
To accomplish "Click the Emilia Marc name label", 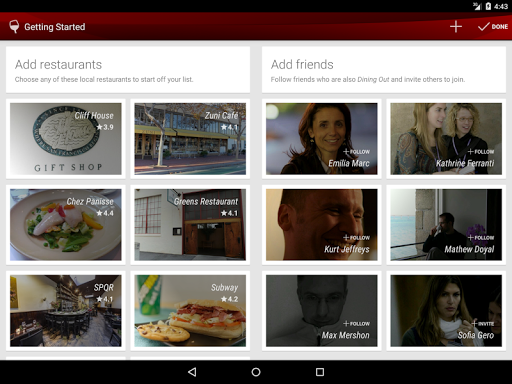I will click(349, 163).
